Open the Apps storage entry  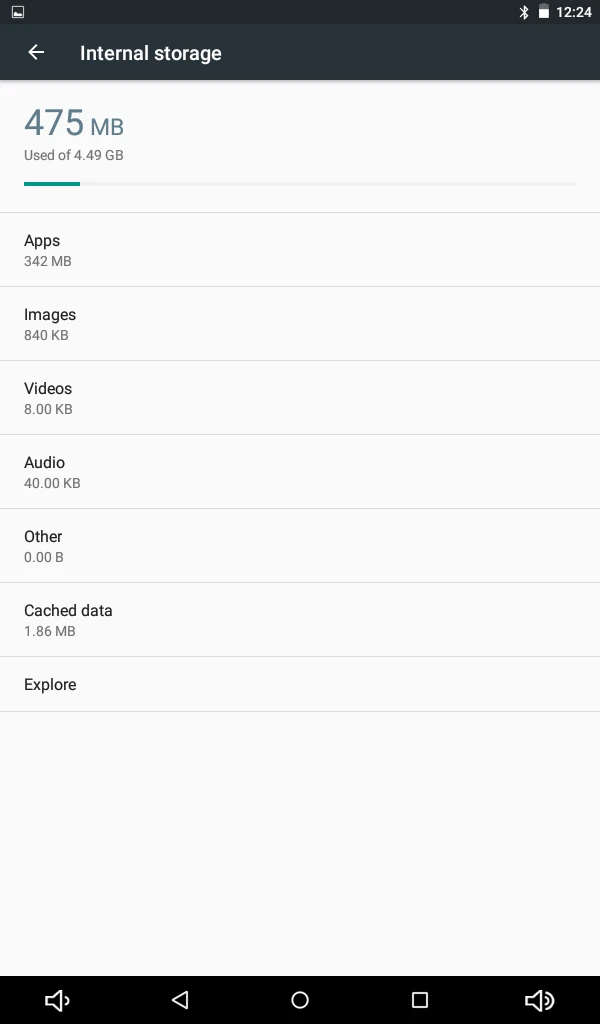point(300,250)
